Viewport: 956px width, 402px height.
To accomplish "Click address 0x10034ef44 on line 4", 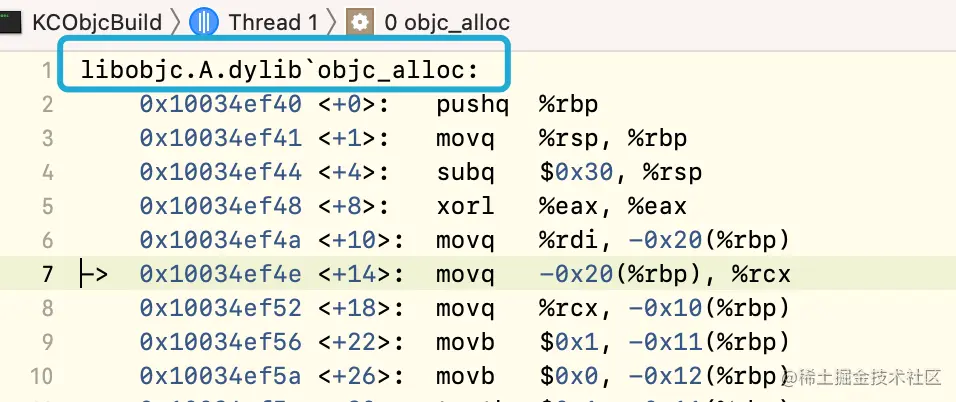I will click(x=221, y=173).
